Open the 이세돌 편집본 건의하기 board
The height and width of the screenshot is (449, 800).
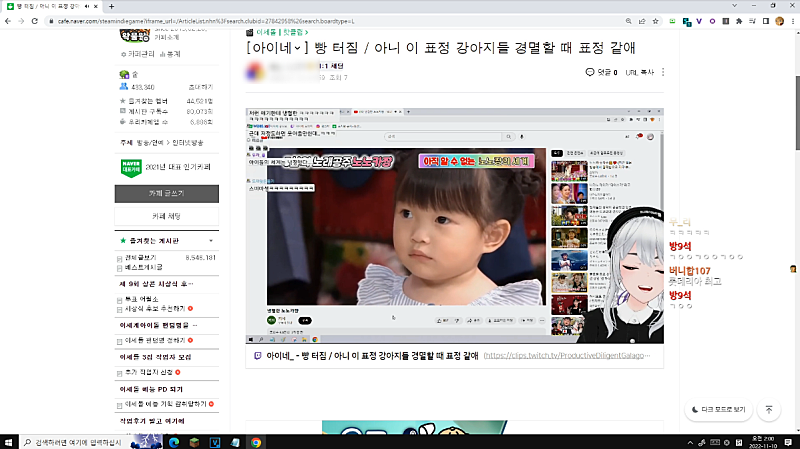click(155, 340)
